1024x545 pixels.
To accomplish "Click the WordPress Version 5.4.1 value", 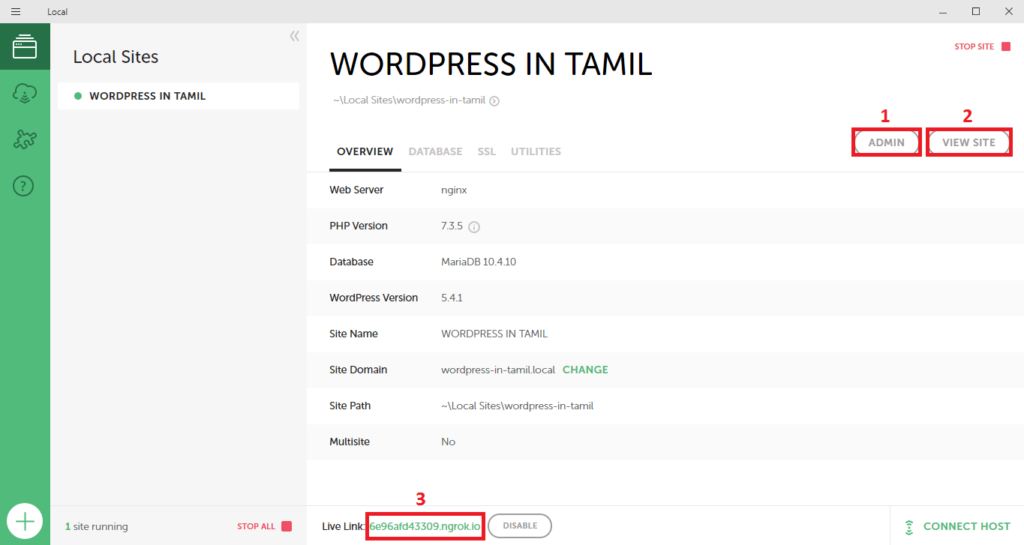I will click(452, 298).
